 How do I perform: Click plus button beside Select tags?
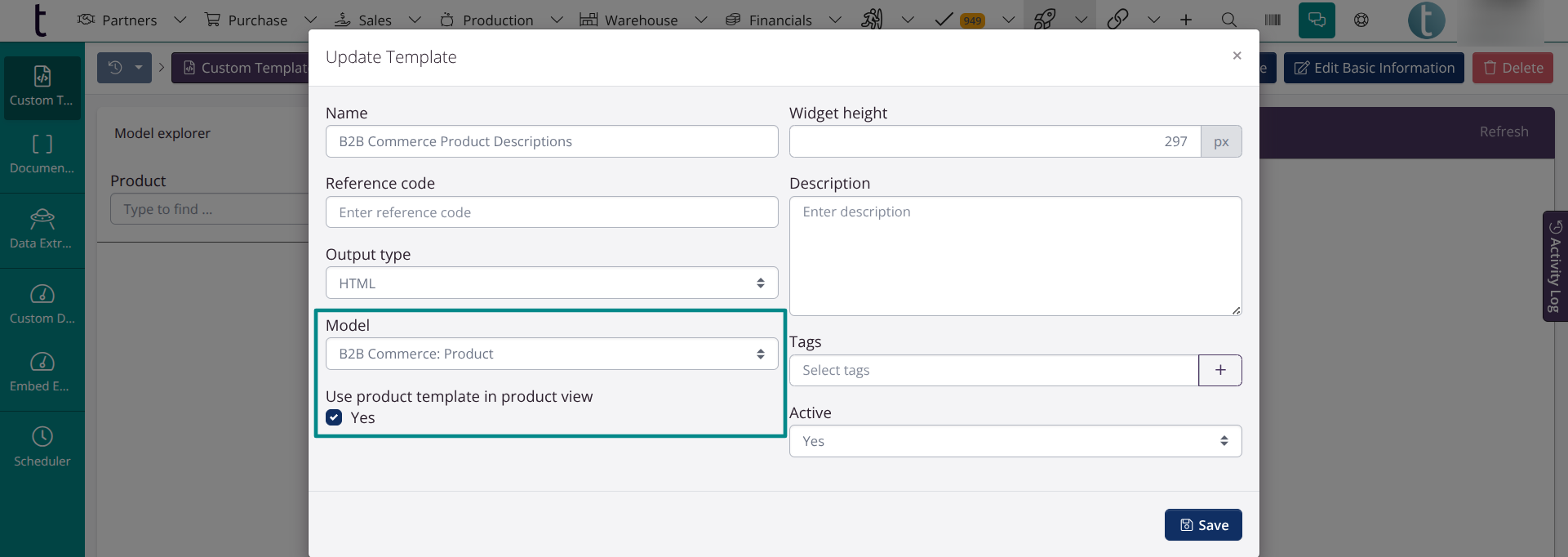click(1220, 370)
